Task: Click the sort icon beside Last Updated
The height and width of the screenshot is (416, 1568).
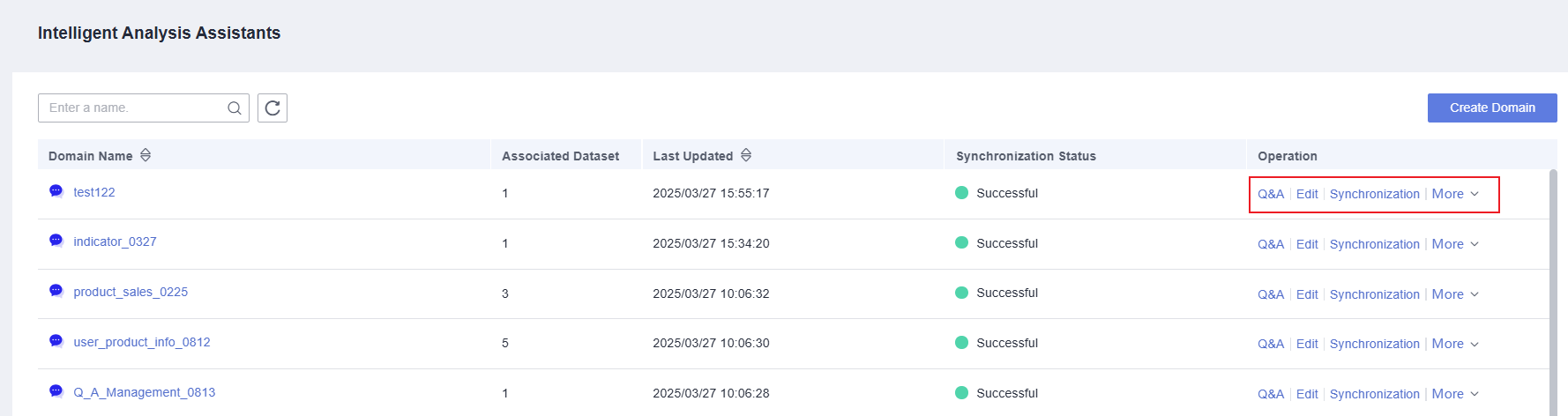Action: click(x=746, y=155)
